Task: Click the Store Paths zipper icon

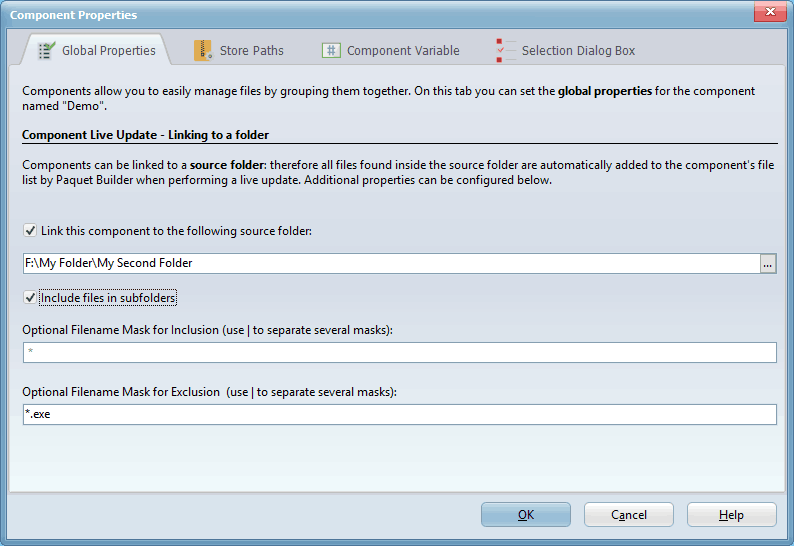Action: coord(203,50)
